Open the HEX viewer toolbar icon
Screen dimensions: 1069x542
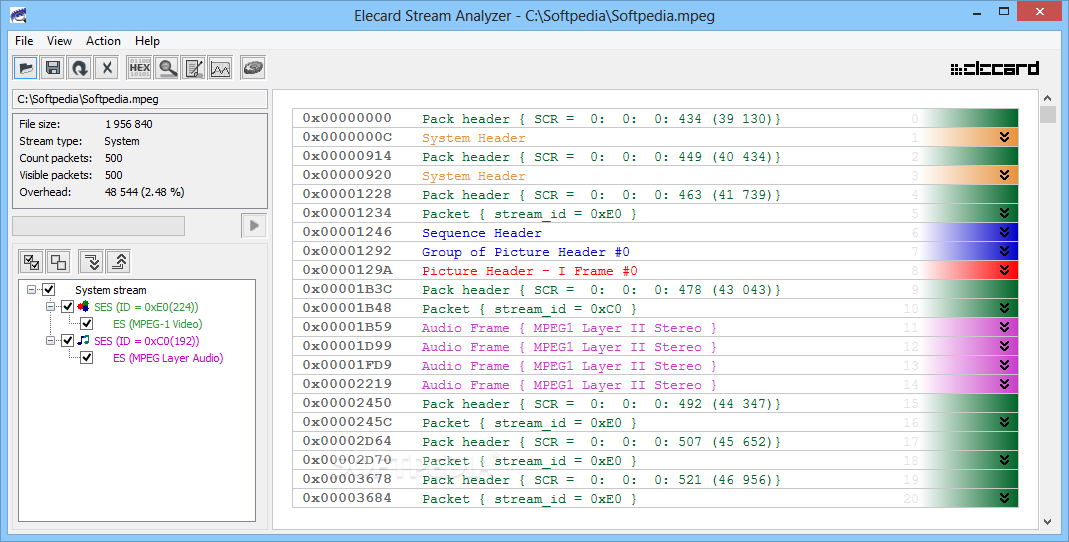coord(140,67)
